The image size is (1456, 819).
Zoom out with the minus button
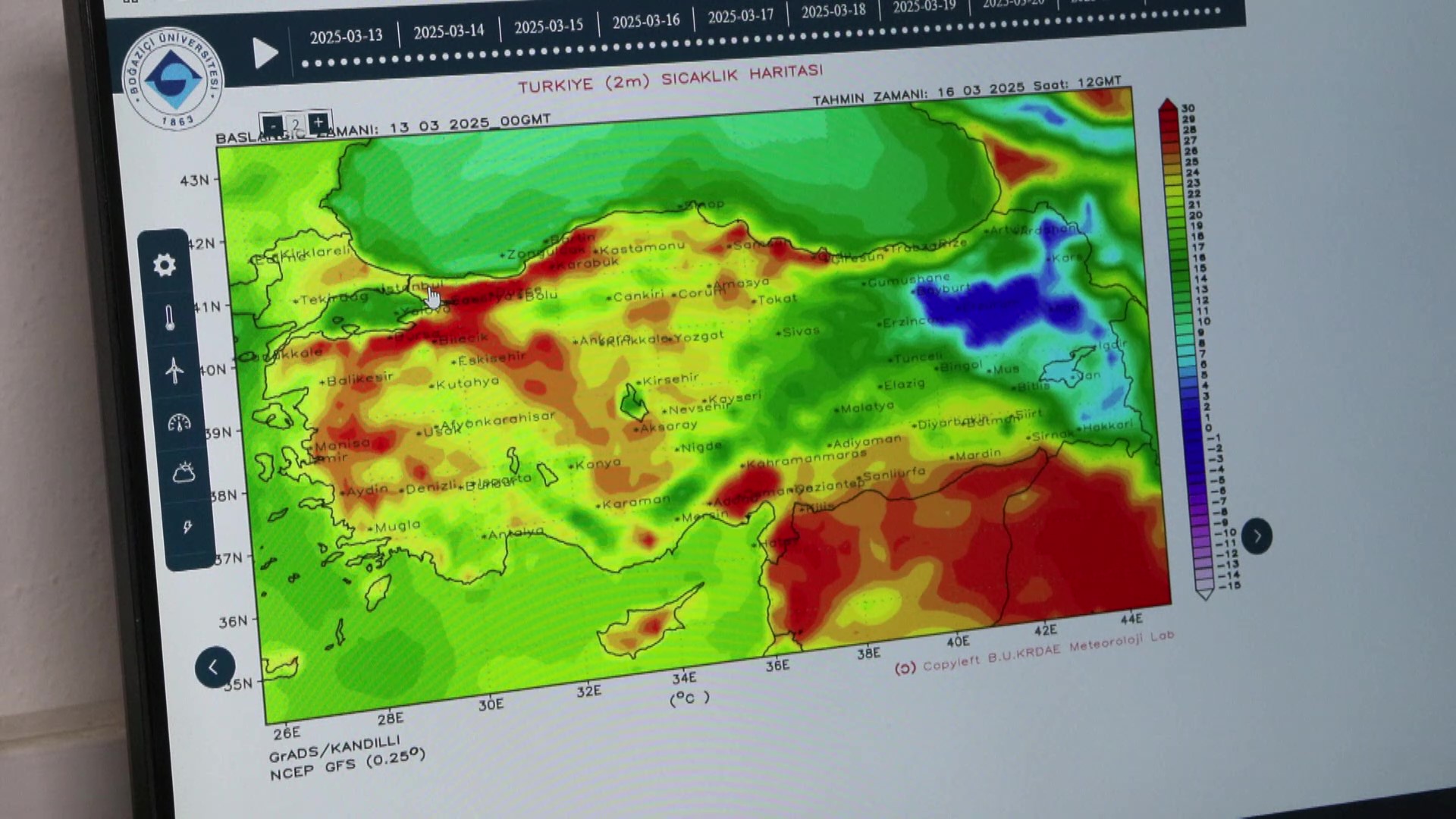point(272,125)
